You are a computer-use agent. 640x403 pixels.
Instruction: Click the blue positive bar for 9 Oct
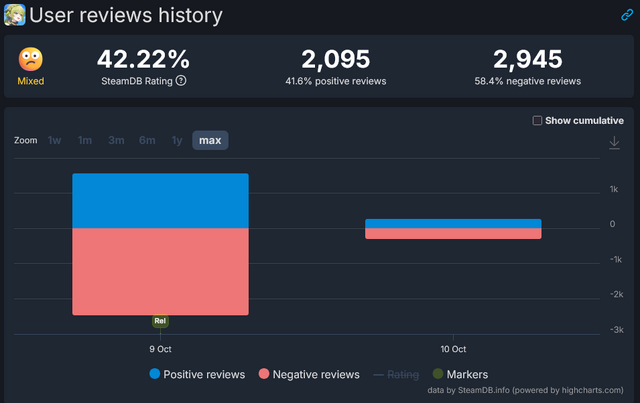coord(160,200)
